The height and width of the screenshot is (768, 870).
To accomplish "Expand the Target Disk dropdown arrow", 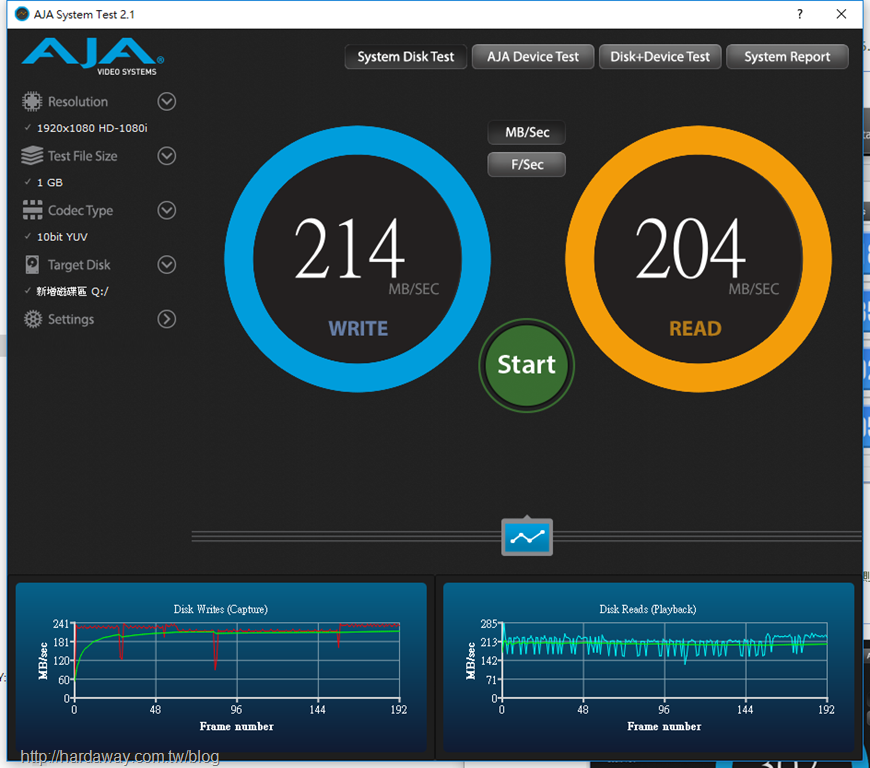I will [166, 265].
